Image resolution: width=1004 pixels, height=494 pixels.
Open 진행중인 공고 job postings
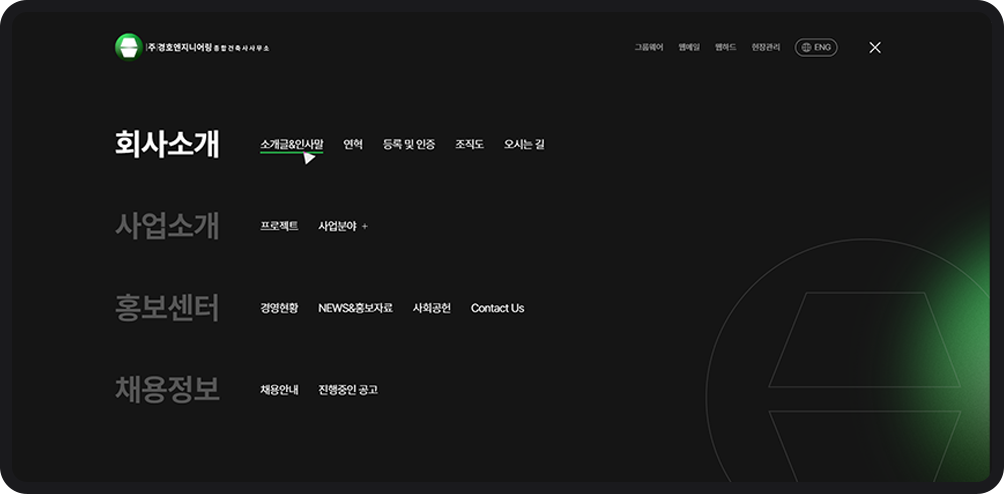(348, 390)
